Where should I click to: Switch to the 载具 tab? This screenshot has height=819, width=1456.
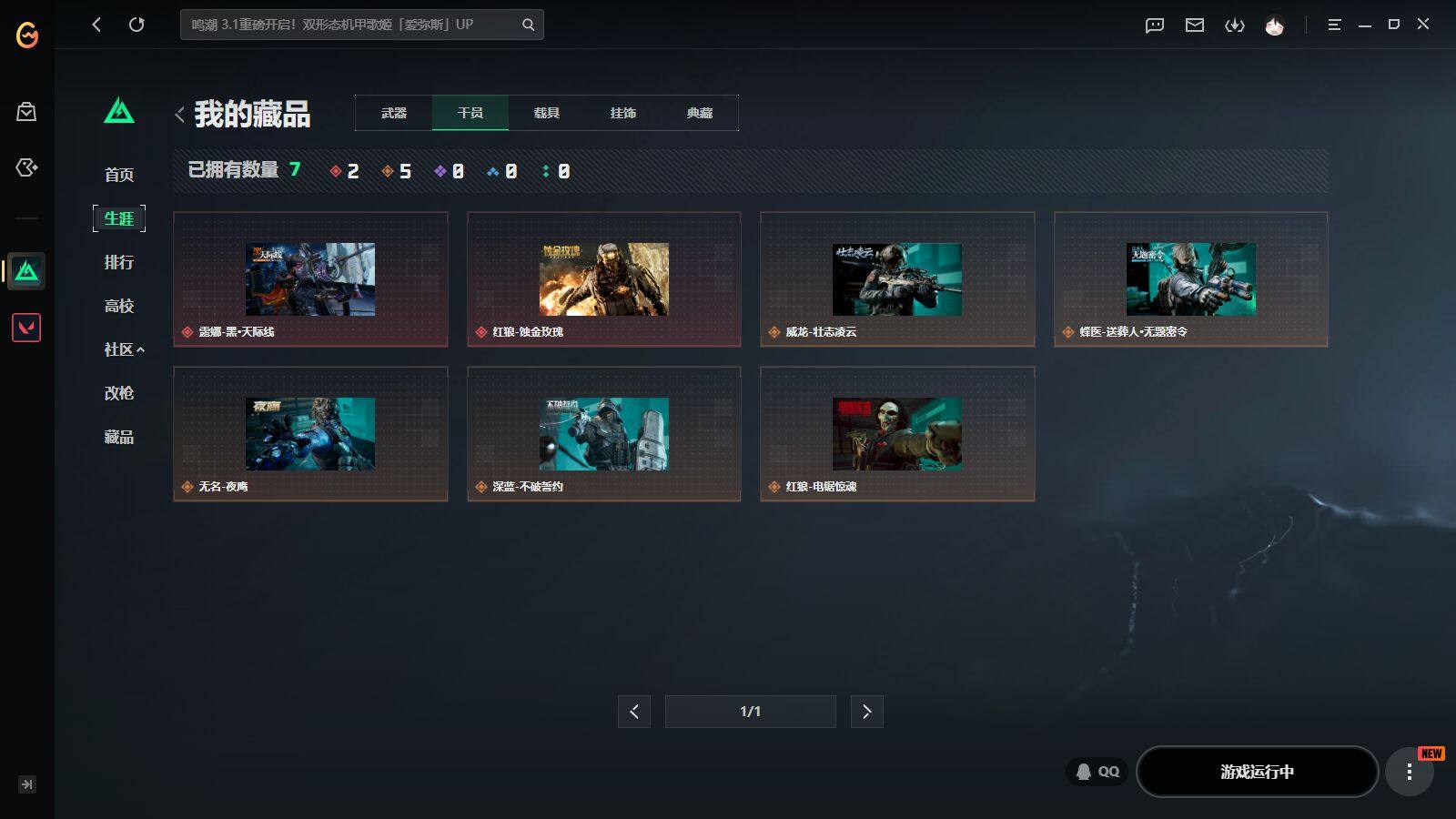click(547, 113)
